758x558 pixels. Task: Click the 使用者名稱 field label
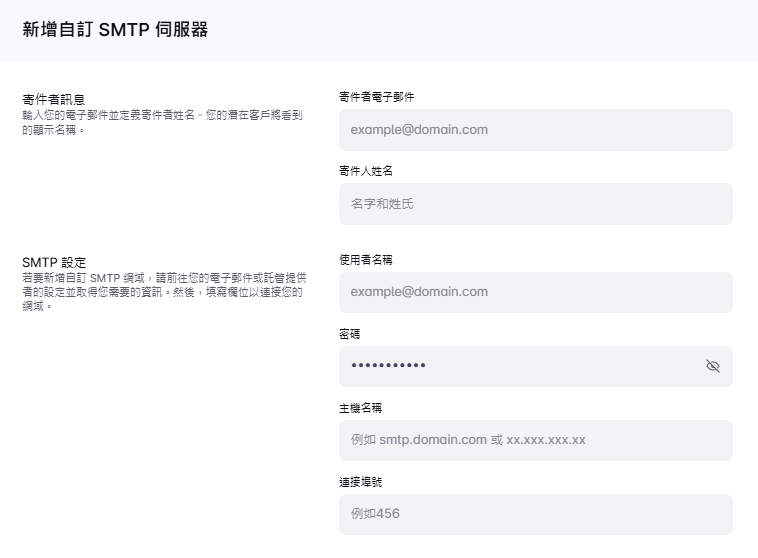click(365, 259)
